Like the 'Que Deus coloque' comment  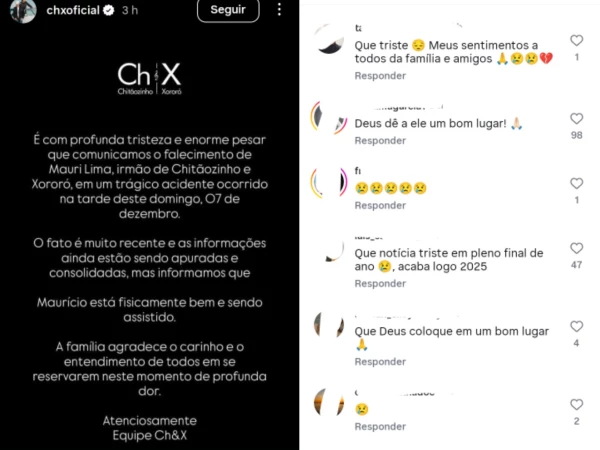click(576, 326)
